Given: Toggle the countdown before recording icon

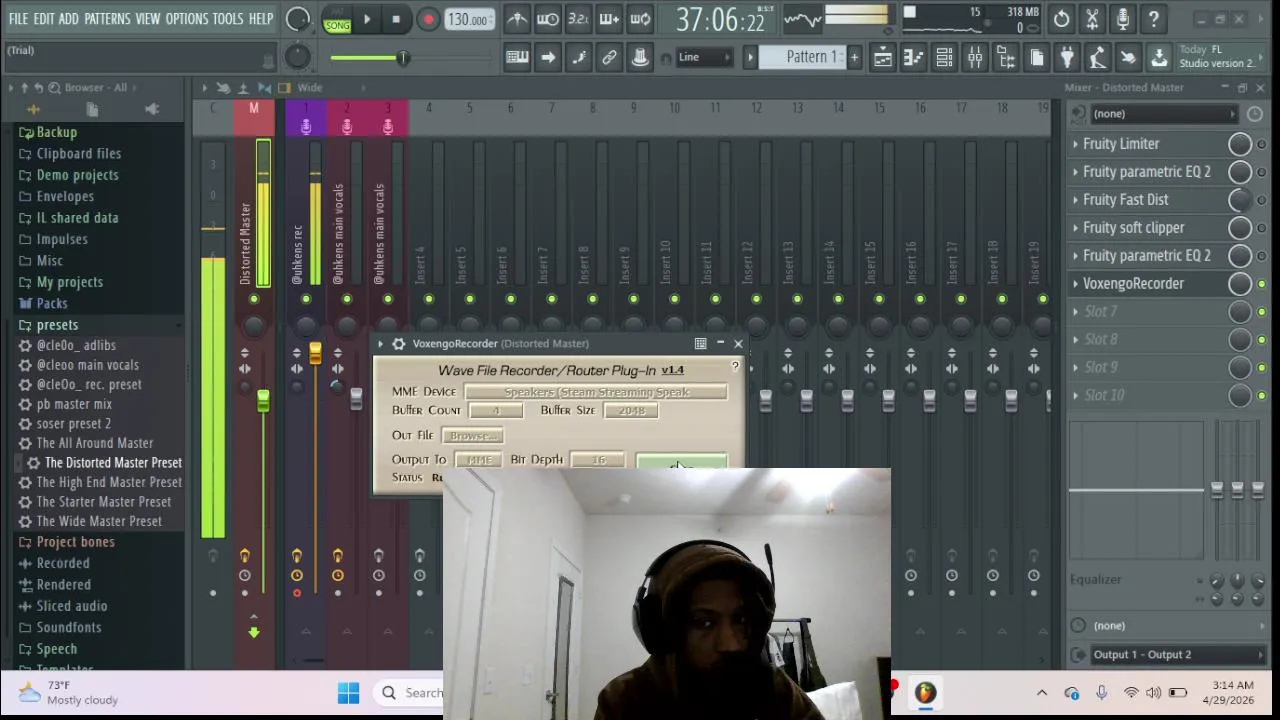Looking at the screenshot, I should coord(578,19).
